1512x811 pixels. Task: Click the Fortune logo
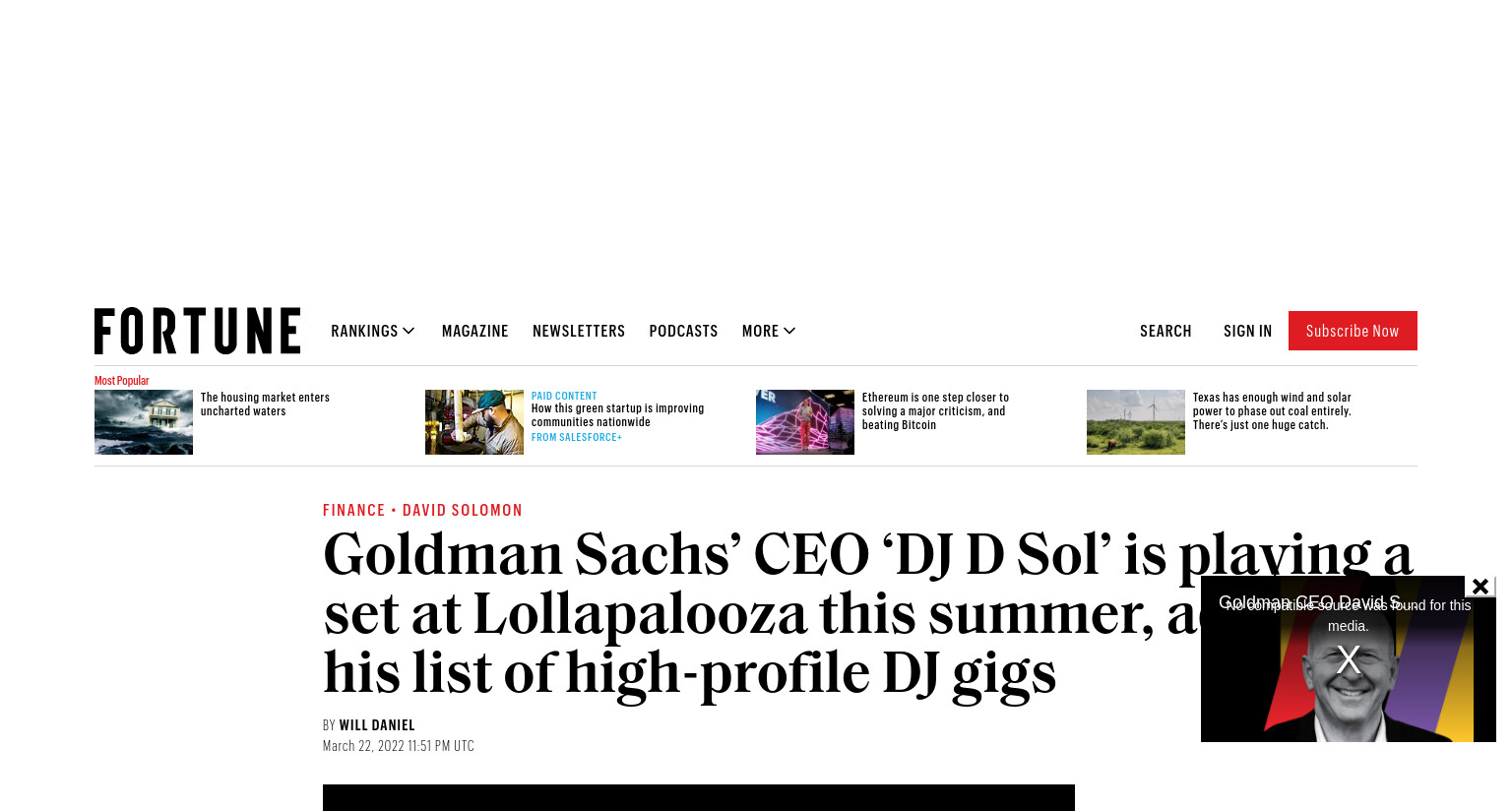(x=197, y=331)
